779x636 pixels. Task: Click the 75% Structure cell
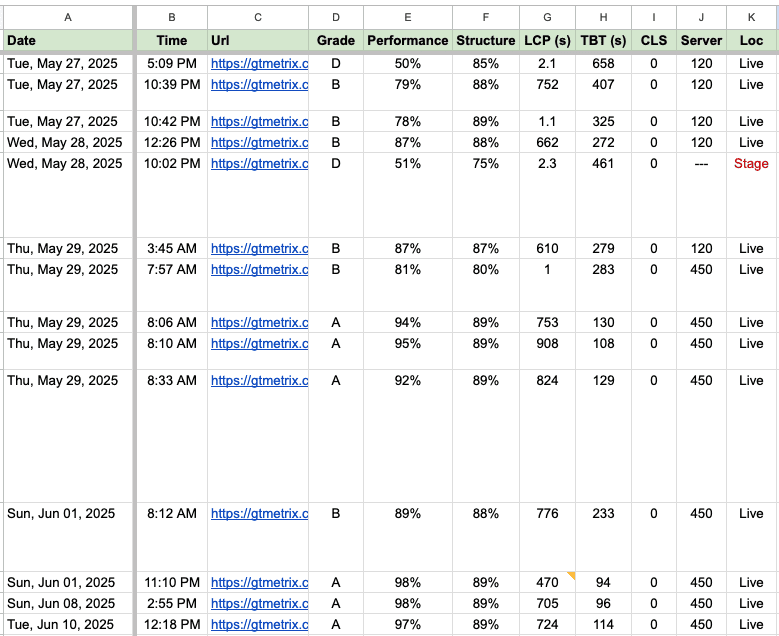[x=485, y=164]
